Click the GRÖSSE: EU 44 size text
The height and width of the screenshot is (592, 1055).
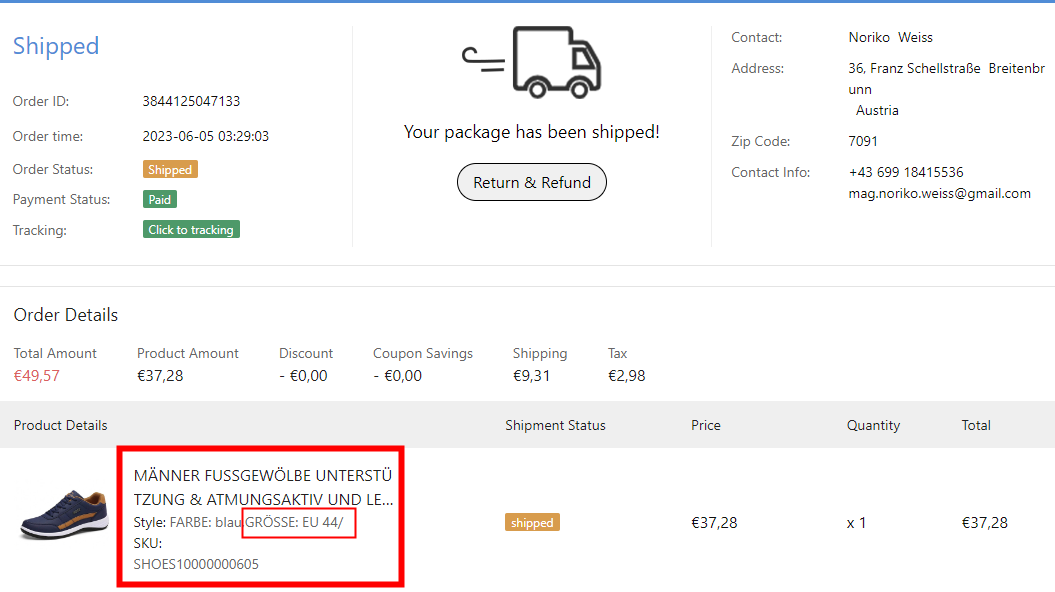[299, 523]
